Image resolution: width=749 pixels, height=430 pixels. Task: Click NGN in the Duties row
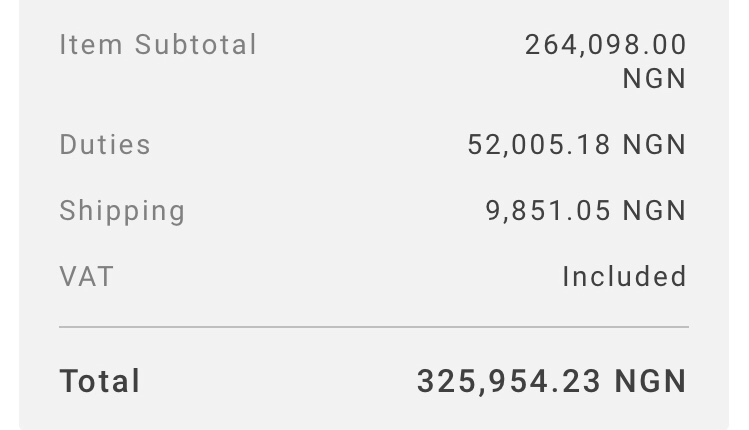(654, 145)
